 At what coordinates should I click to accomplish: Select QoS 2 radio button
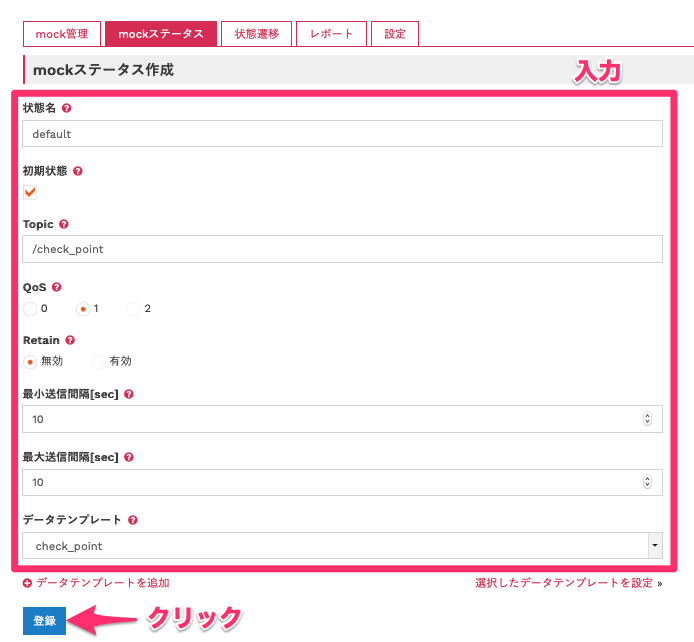(133, 309)
